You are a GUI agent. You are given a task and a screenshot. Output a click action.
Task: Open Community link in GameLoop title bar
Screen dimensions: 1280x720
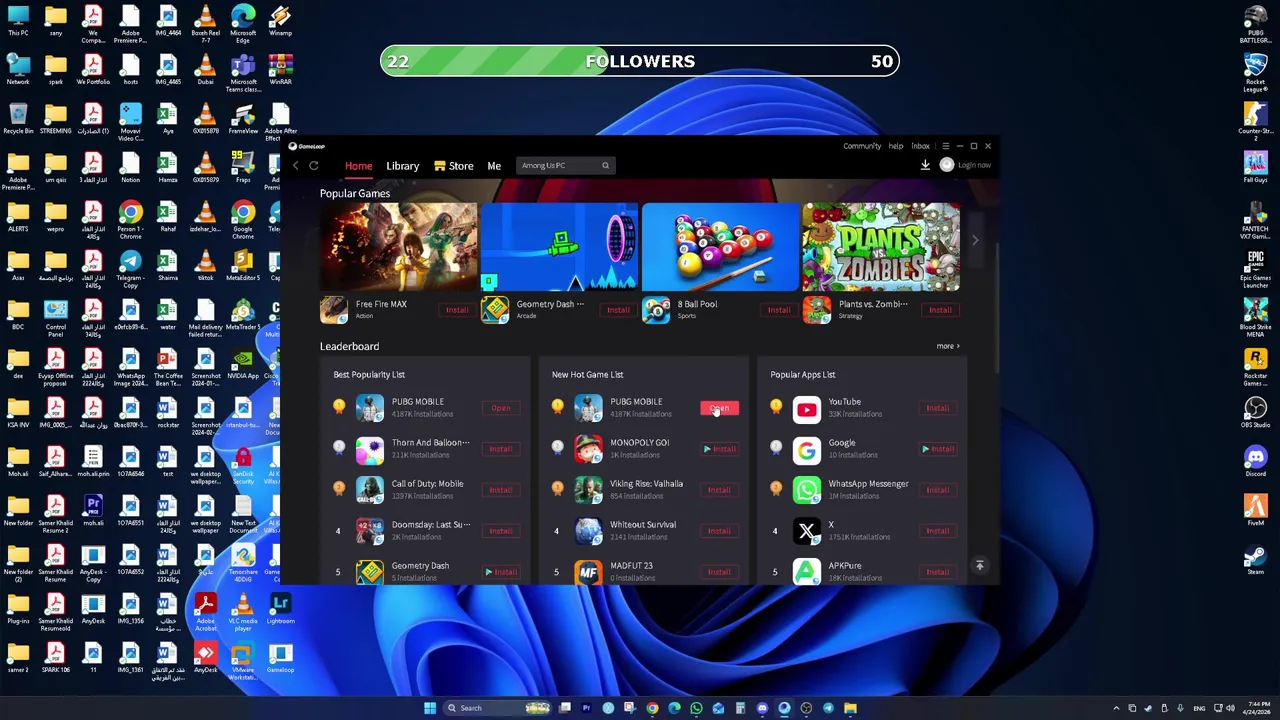tap(862, 146)
